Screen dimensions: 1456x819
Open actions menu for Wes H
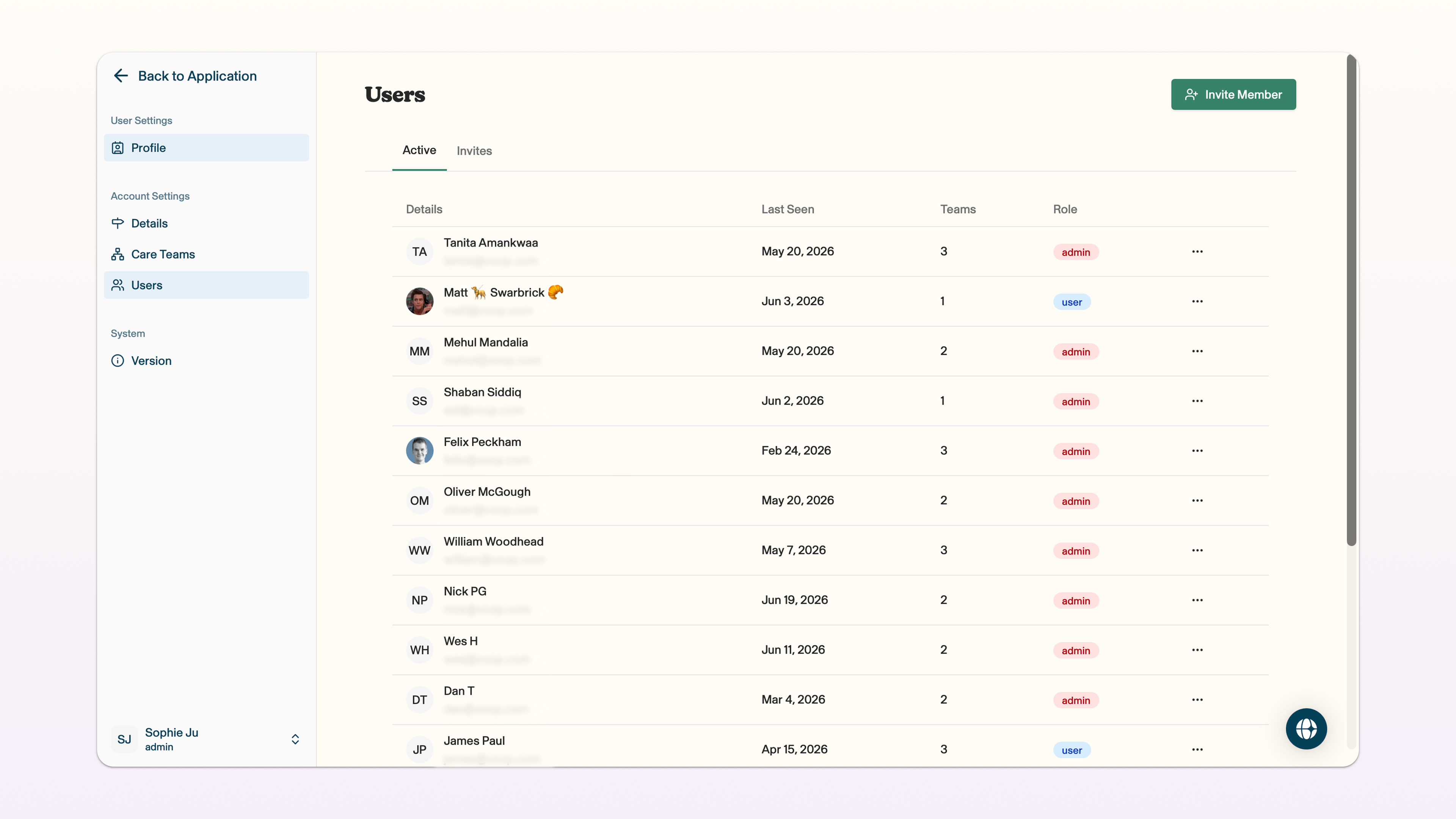[1197, 650]
